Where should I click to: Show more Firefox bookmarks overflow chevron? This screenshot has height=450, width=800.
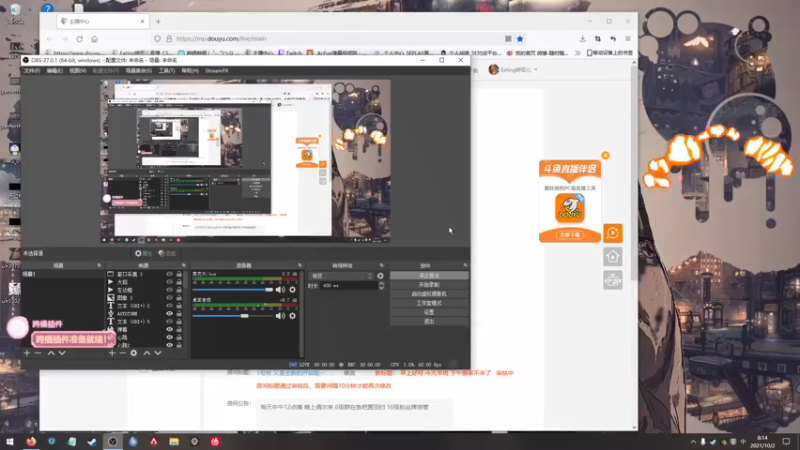pyautogui.click(x=578, y=53)
